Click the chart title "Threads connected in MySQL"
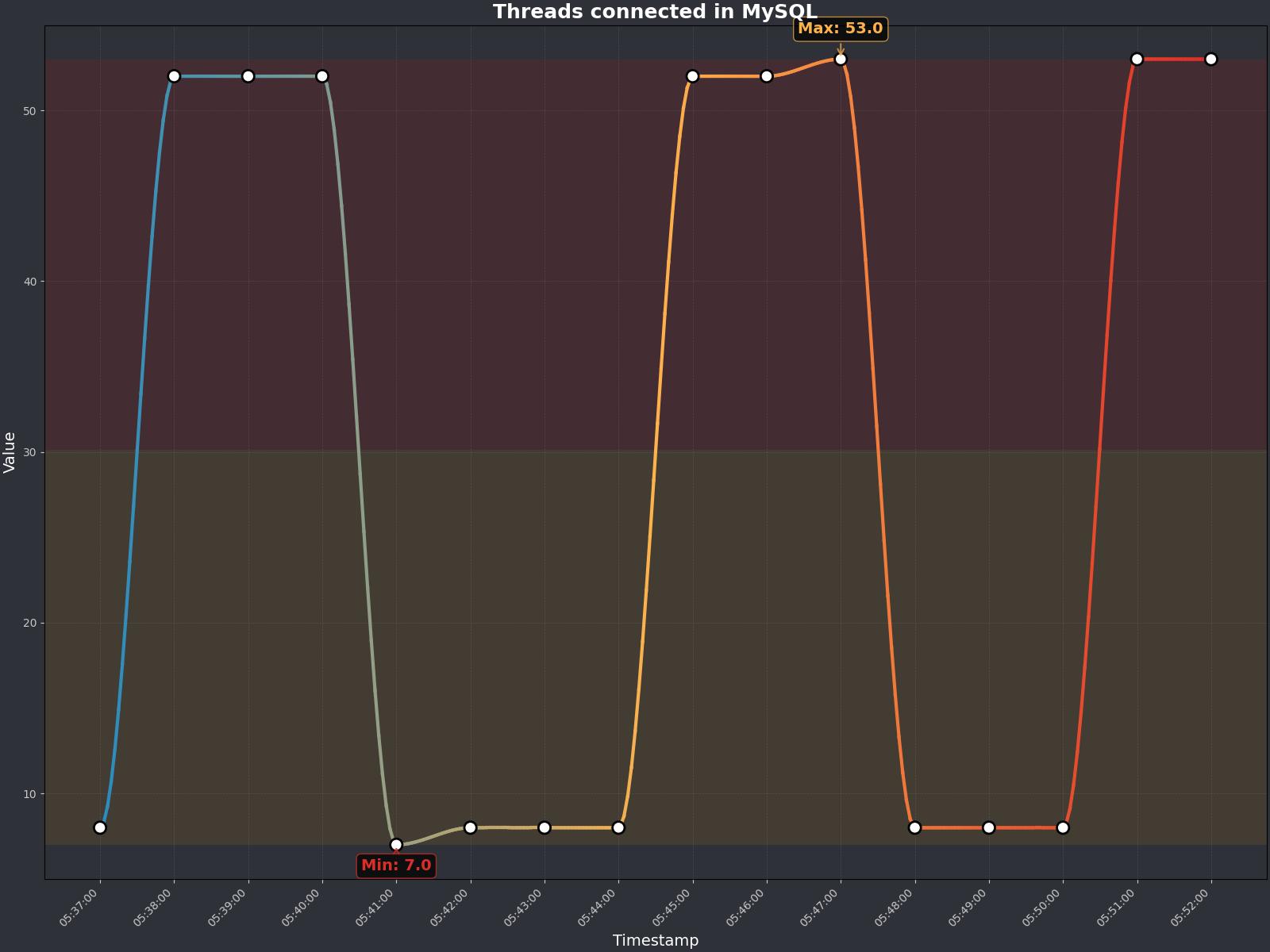 coord(655,12)
